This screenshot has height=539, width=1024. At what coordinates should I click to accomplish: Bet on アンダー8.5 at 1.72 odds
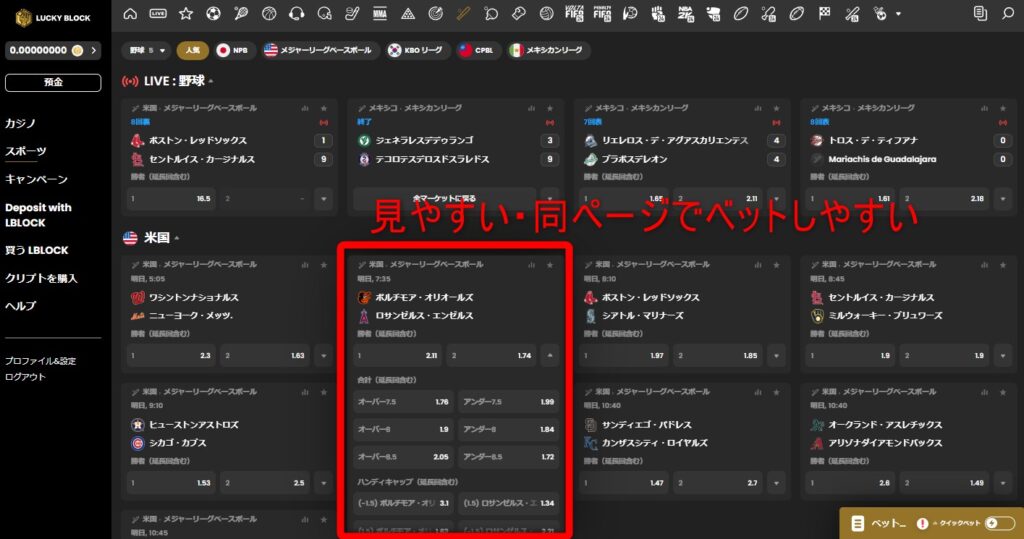(x=508, y=457)
